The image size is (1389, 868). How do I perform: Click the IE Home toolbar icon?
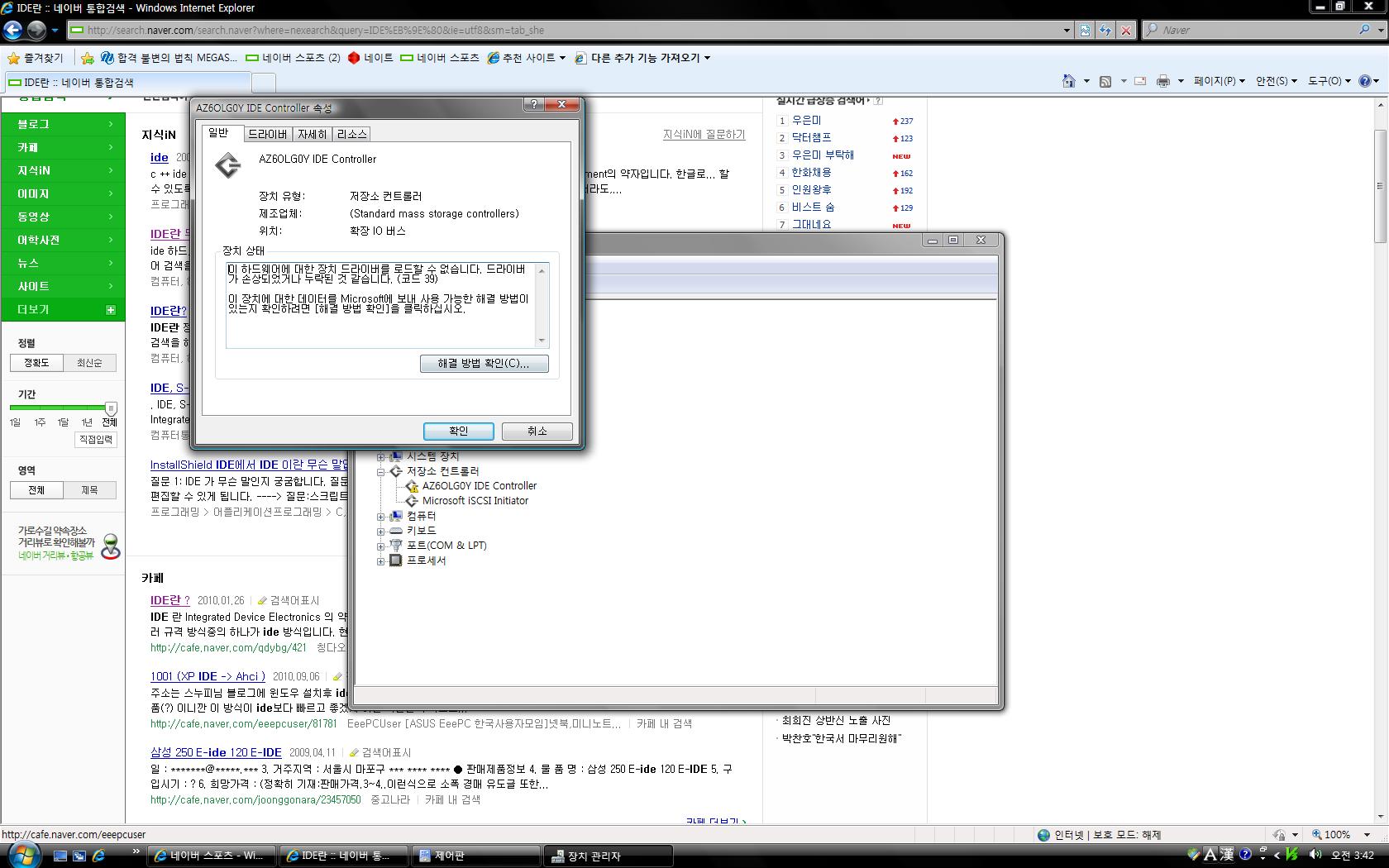click(x=1069, y=81)
